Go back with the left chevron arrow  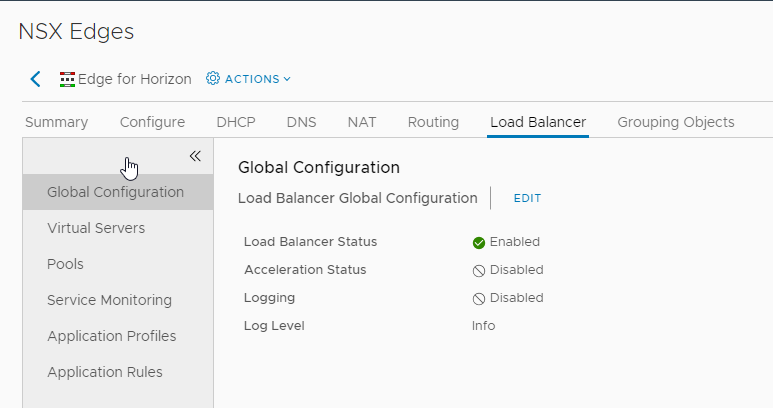coord(35,79)
